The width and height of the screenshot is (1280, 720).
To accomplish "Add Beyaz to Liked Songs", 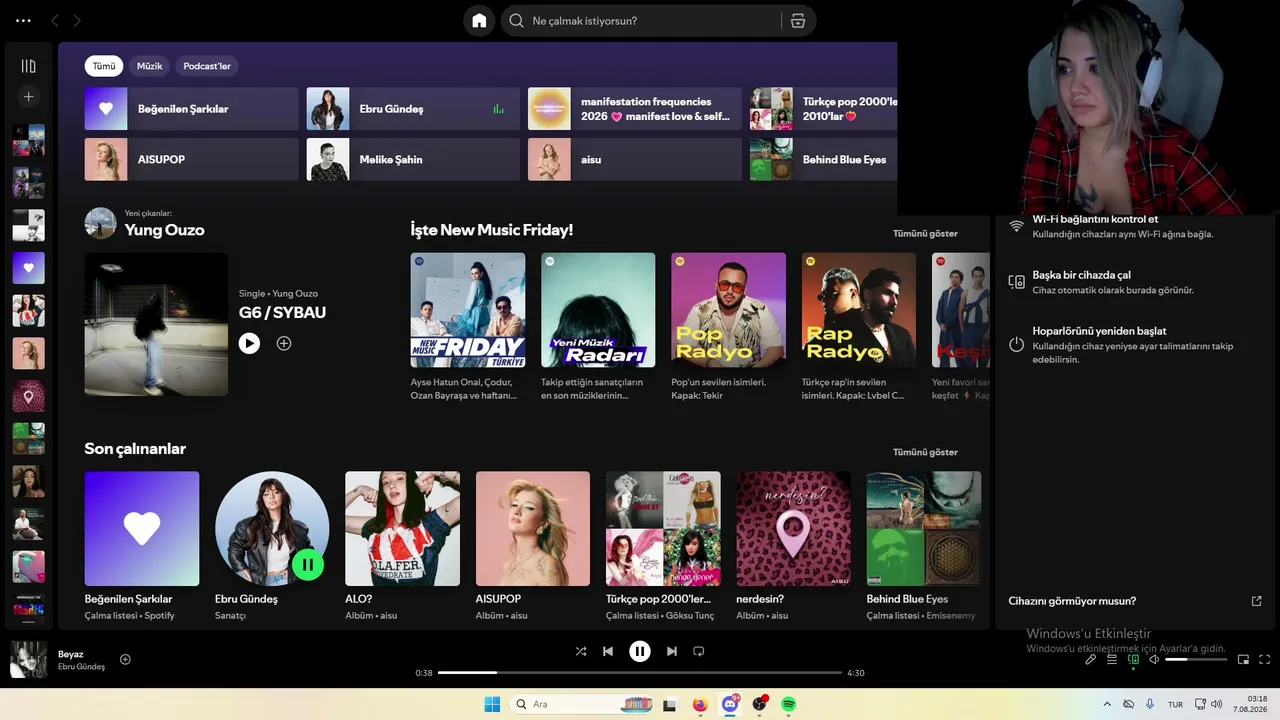I will pyautogui.click(x=125, y=659).
